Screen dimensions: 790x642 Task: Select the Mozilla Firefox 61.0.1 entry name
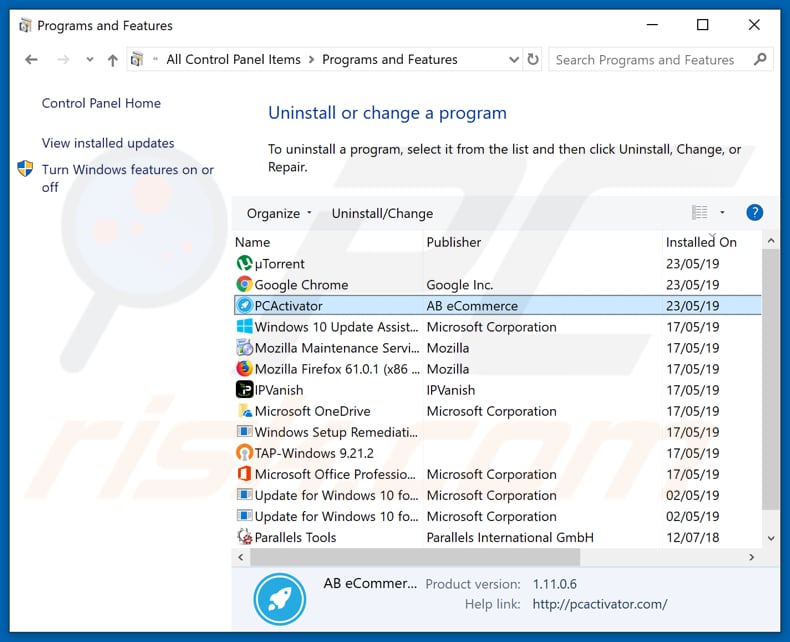point(337,369)
